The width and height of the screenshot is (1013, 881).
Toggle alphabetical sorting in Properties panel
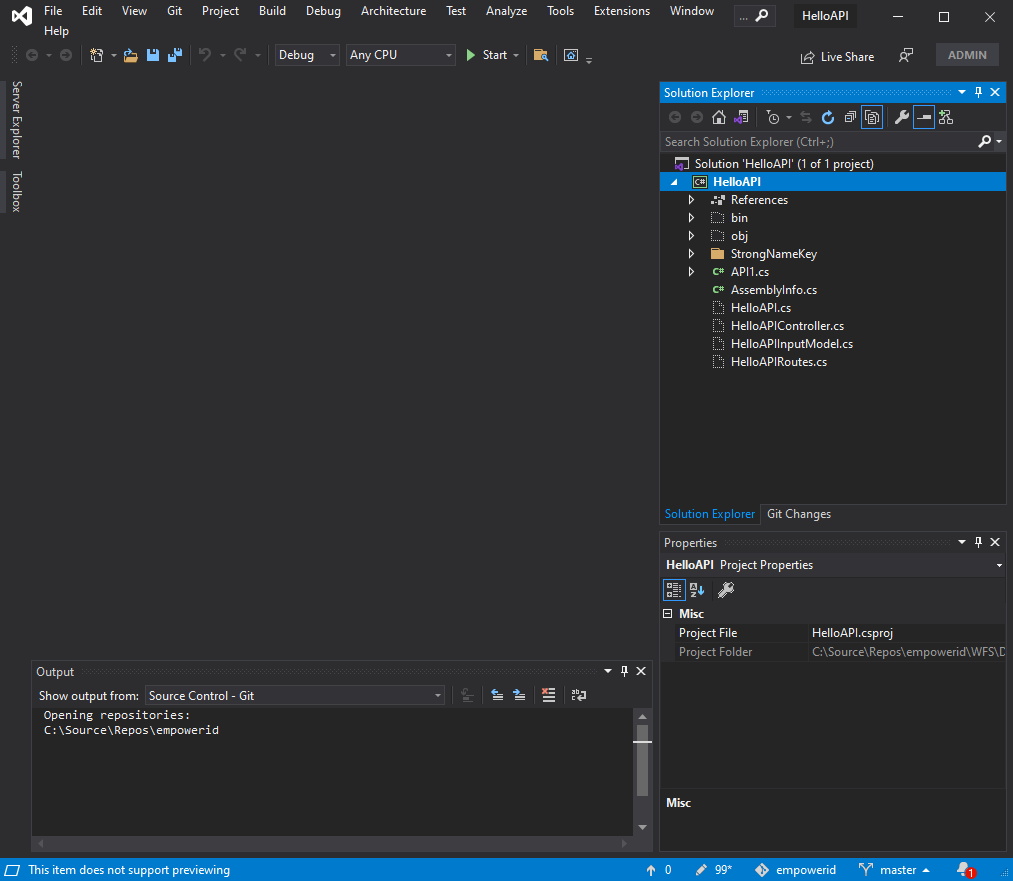pos(696,589)
